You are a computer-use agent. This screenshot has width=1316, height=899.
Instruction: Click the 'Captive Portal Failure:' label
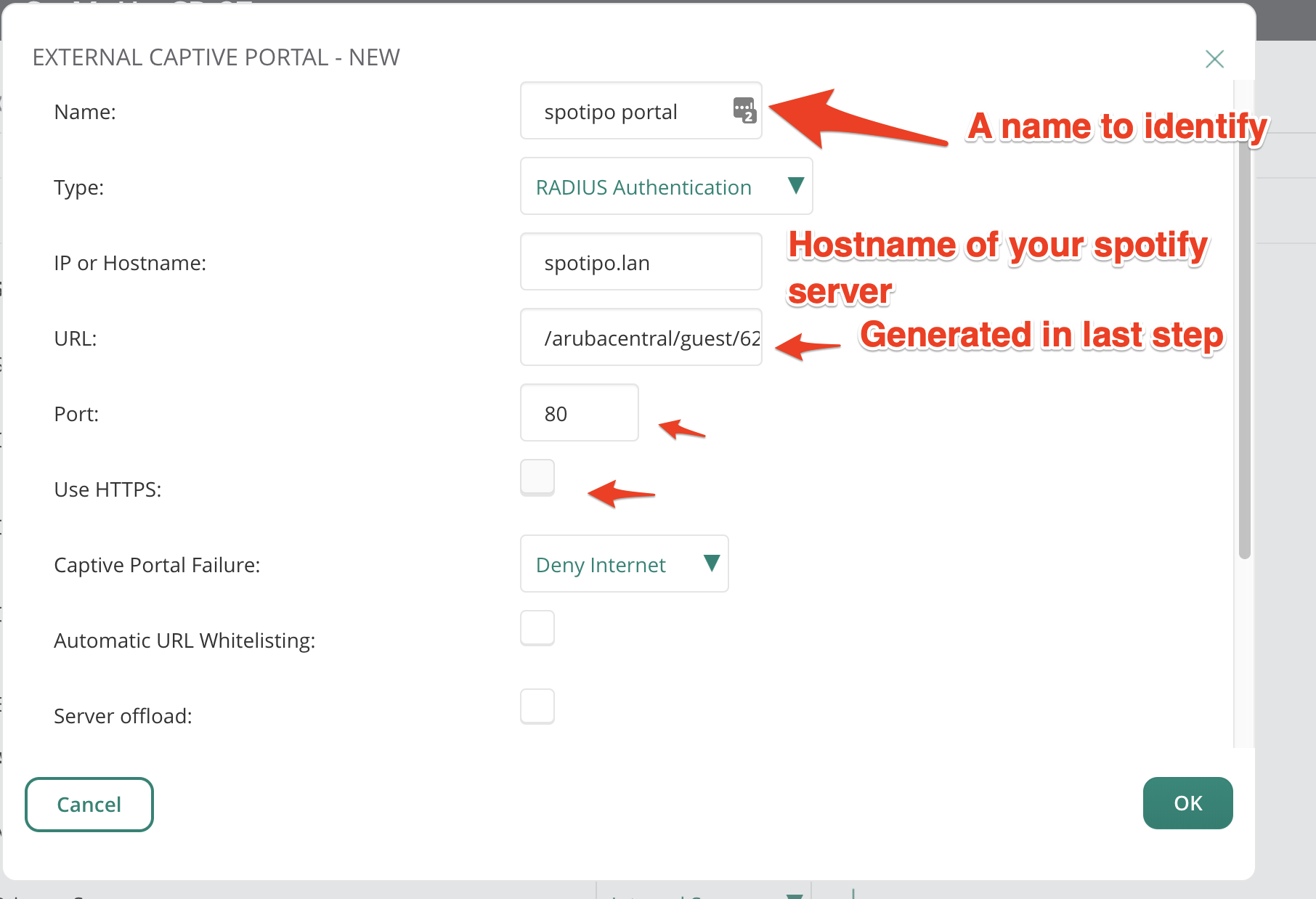coord(157,565)
